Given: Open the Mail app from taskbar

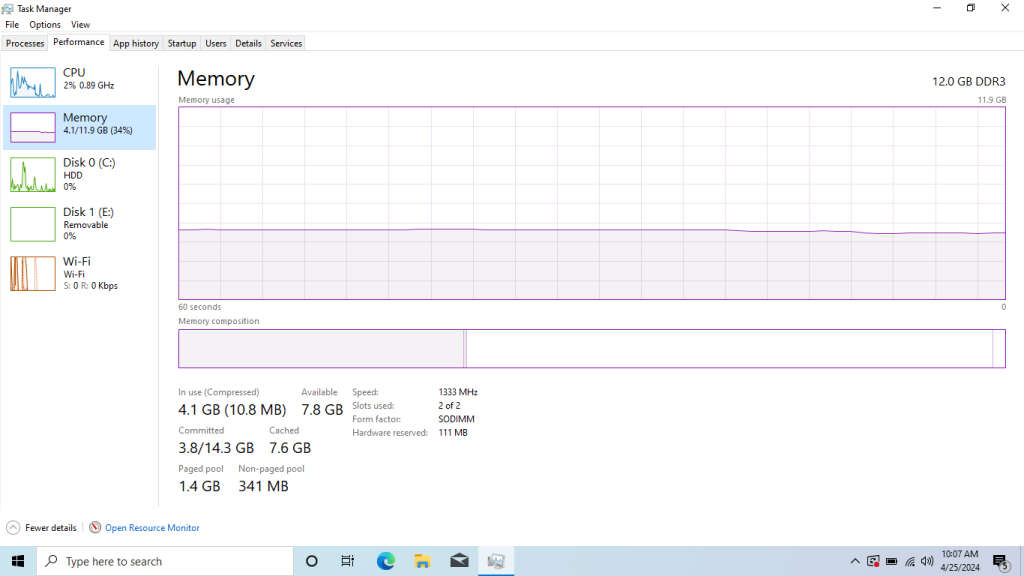Looking at the screenshot, I should [459, 561].
